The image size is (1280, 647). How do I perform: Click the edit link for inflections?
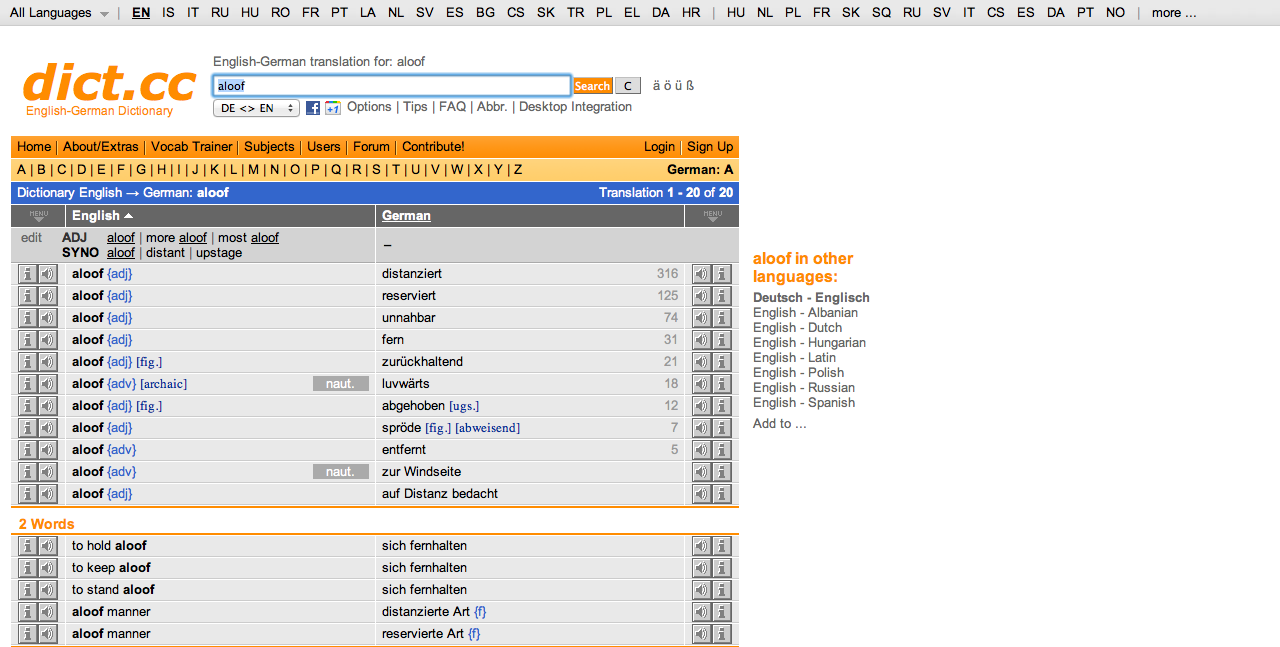pos(32,238)
